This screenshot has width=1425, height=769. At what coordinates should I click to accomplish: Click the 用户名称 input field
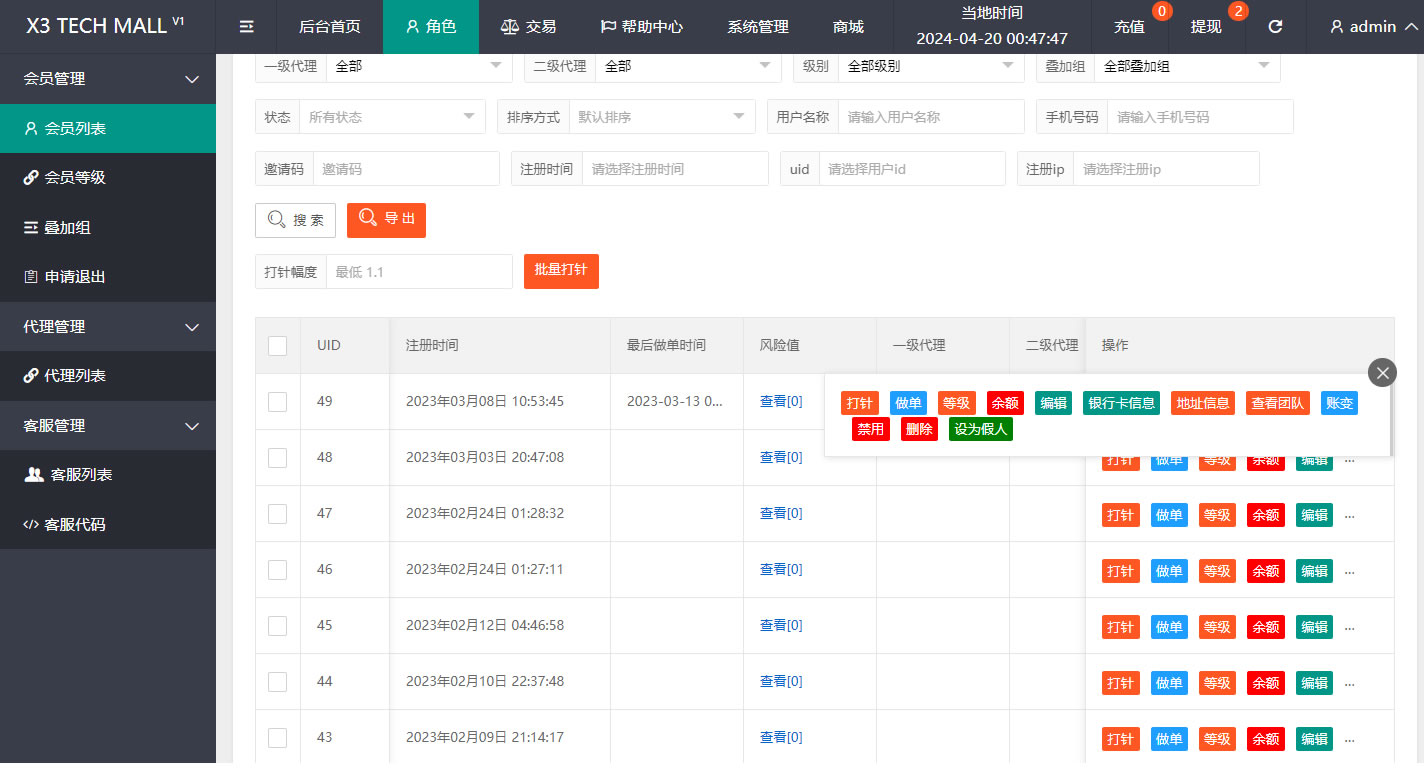pyautogui.click(x=931, y=117)
